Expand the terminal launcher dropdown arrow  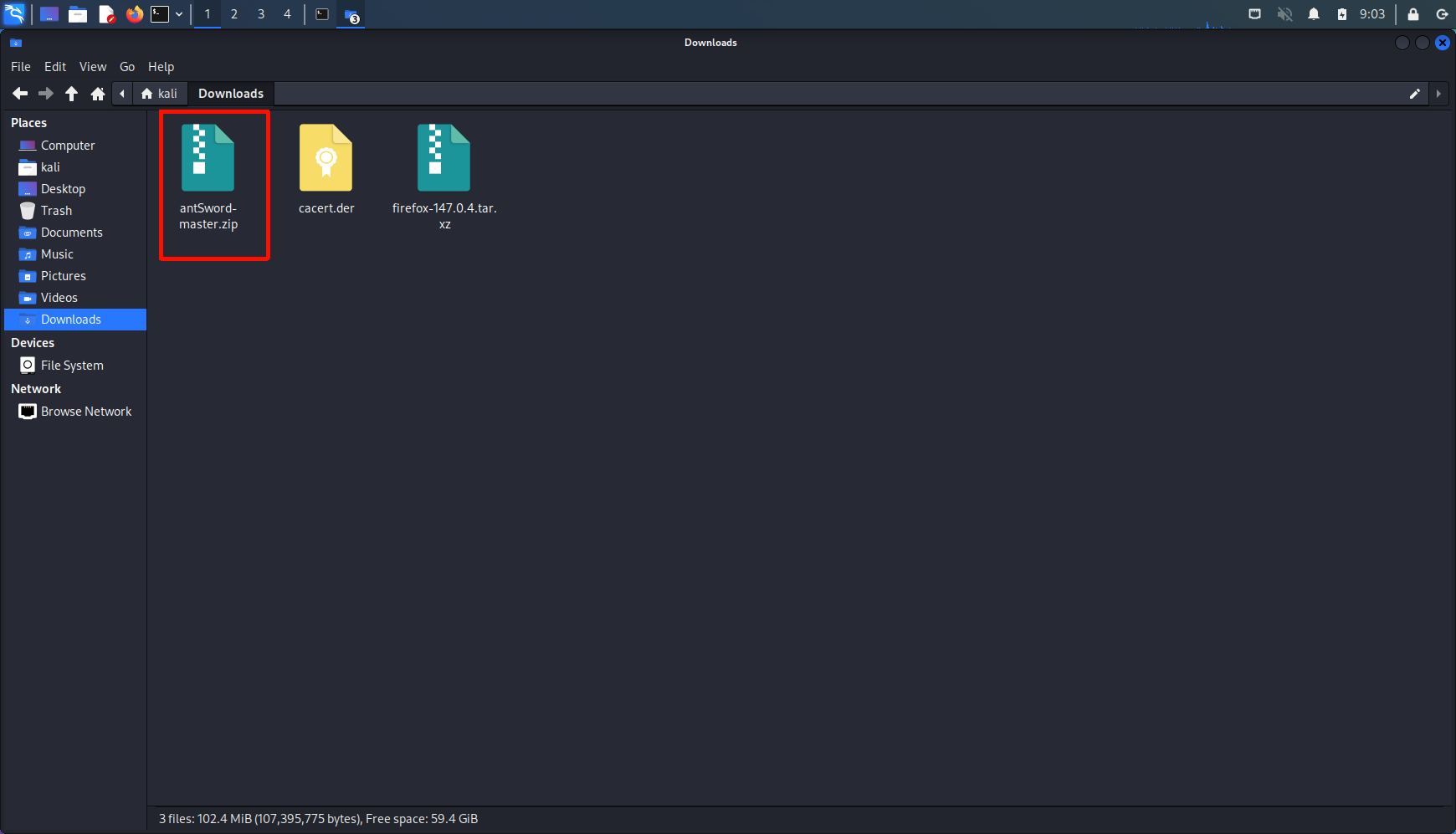[x=179, y=14]
